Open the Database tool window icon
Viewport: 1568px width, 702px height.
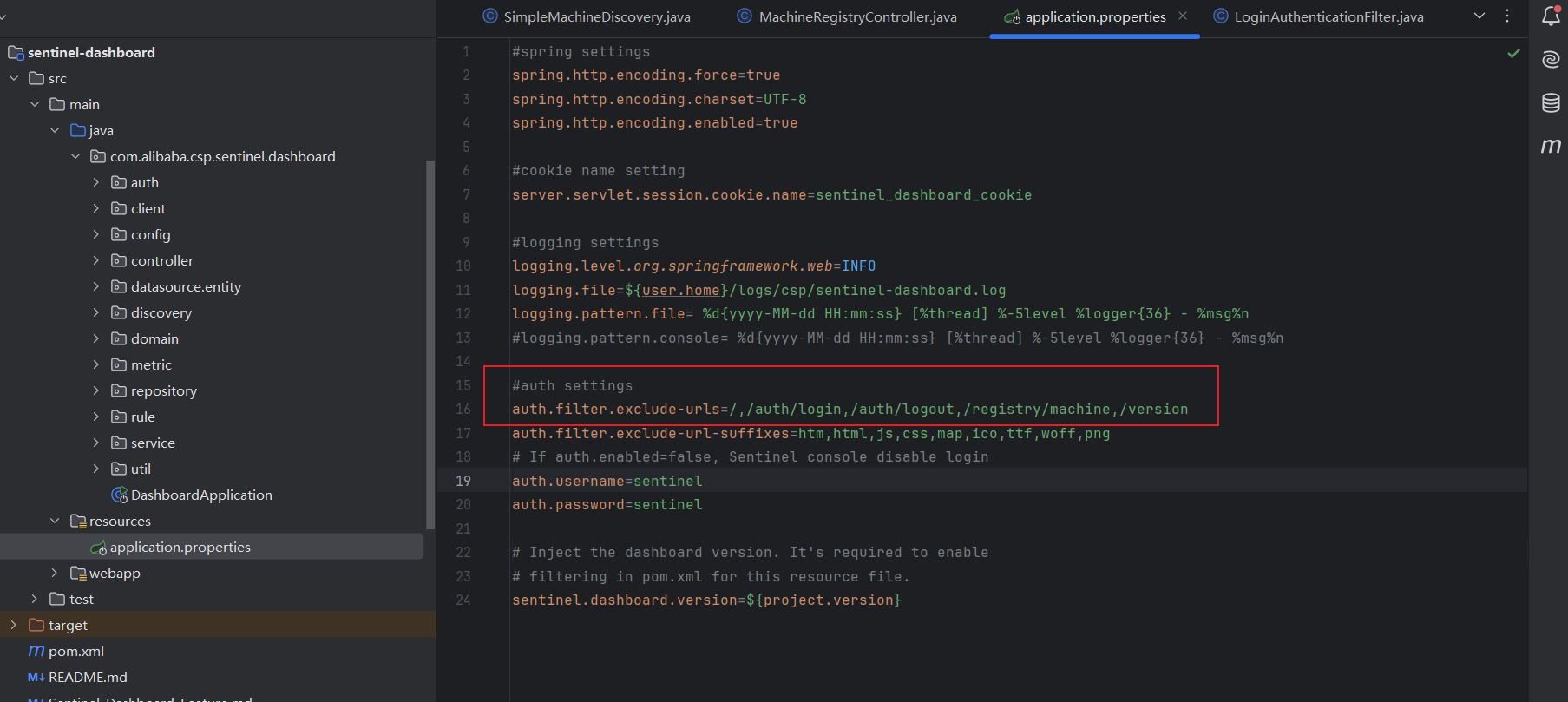pyautogui.click(x=1551, y=102)
